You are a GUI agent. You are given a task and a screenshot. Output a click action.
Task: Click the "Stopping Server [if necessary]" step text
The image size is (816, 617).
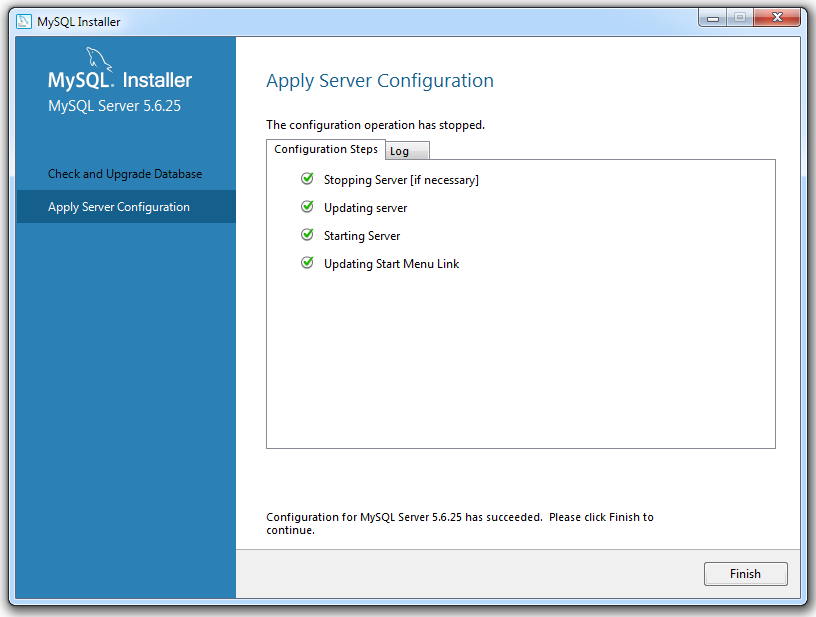pyautogui.click(x=401, y=180)
